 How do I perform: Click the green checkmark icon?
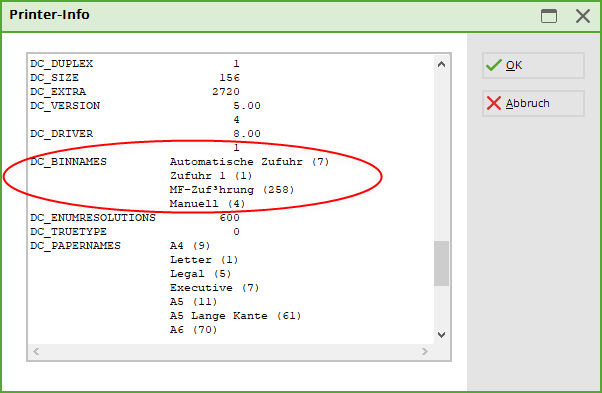[x=493, y=65]
